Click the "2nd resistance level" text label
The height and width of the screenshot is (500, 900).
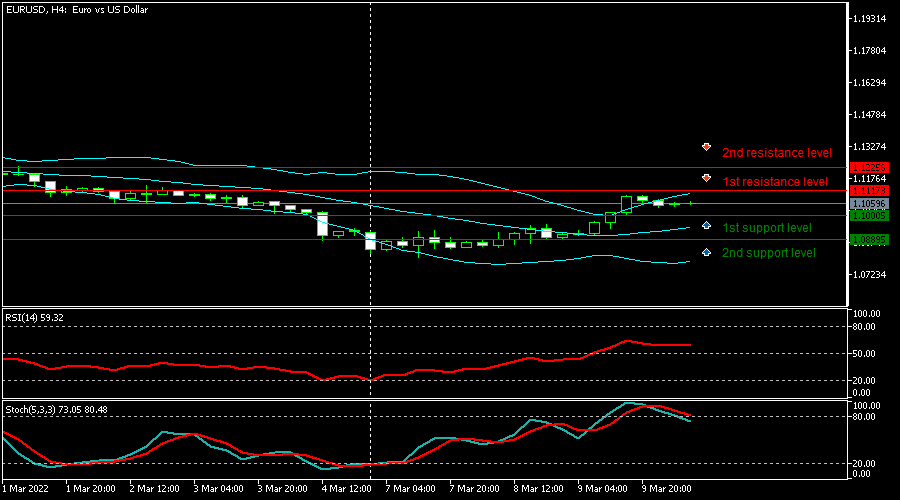pos(776,153)
